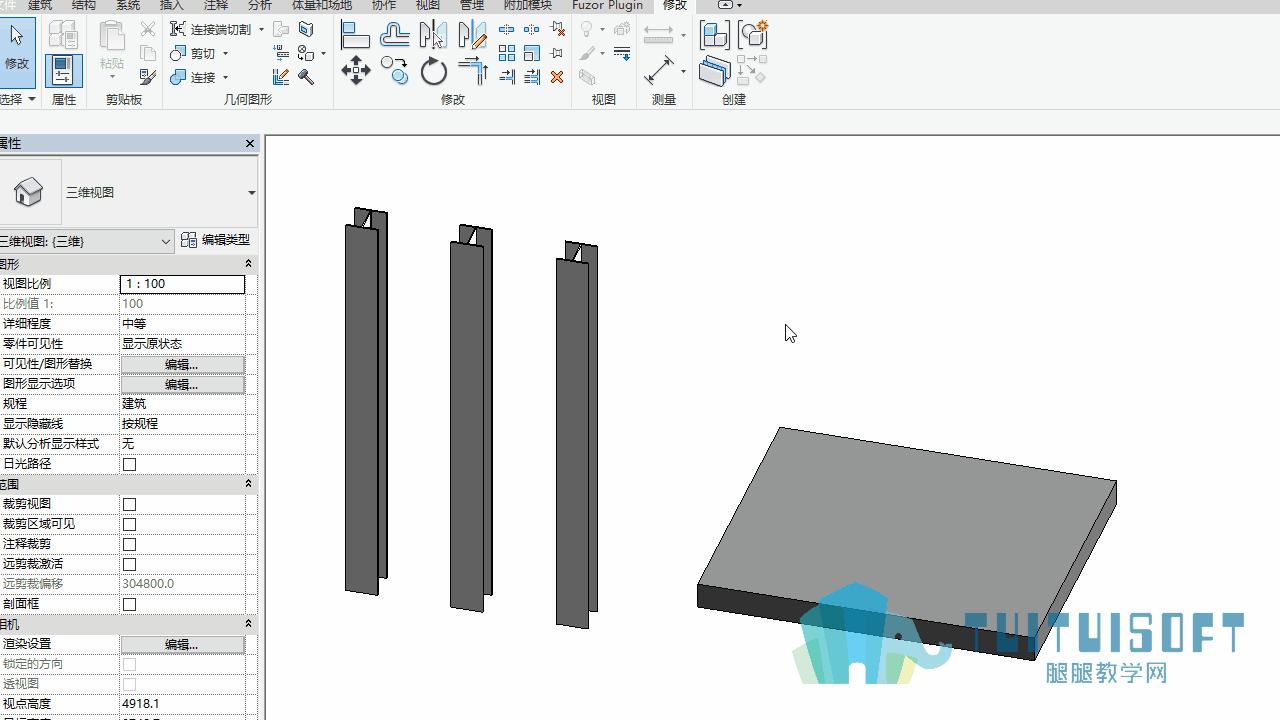Switch to the 管理 ribbon tab
The height and width of the screenshot is (720, 1280).
coord(472,5)
